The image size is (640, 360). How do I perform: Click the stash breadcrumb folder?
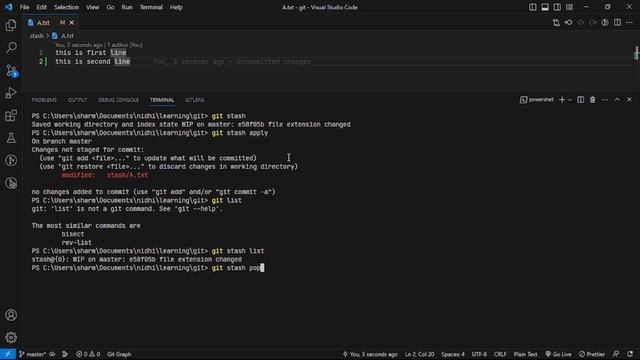(x=37, y=36)
